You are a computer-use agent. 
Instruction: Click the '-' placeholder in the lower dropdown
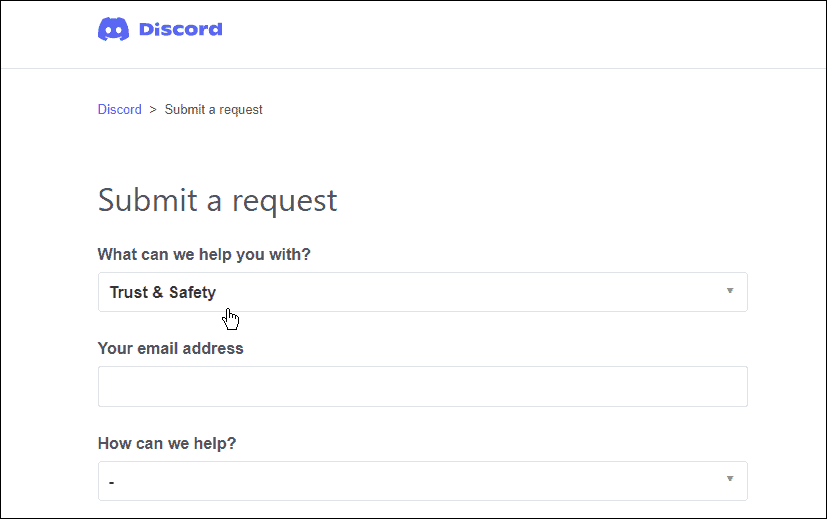[x=112, y=482]
